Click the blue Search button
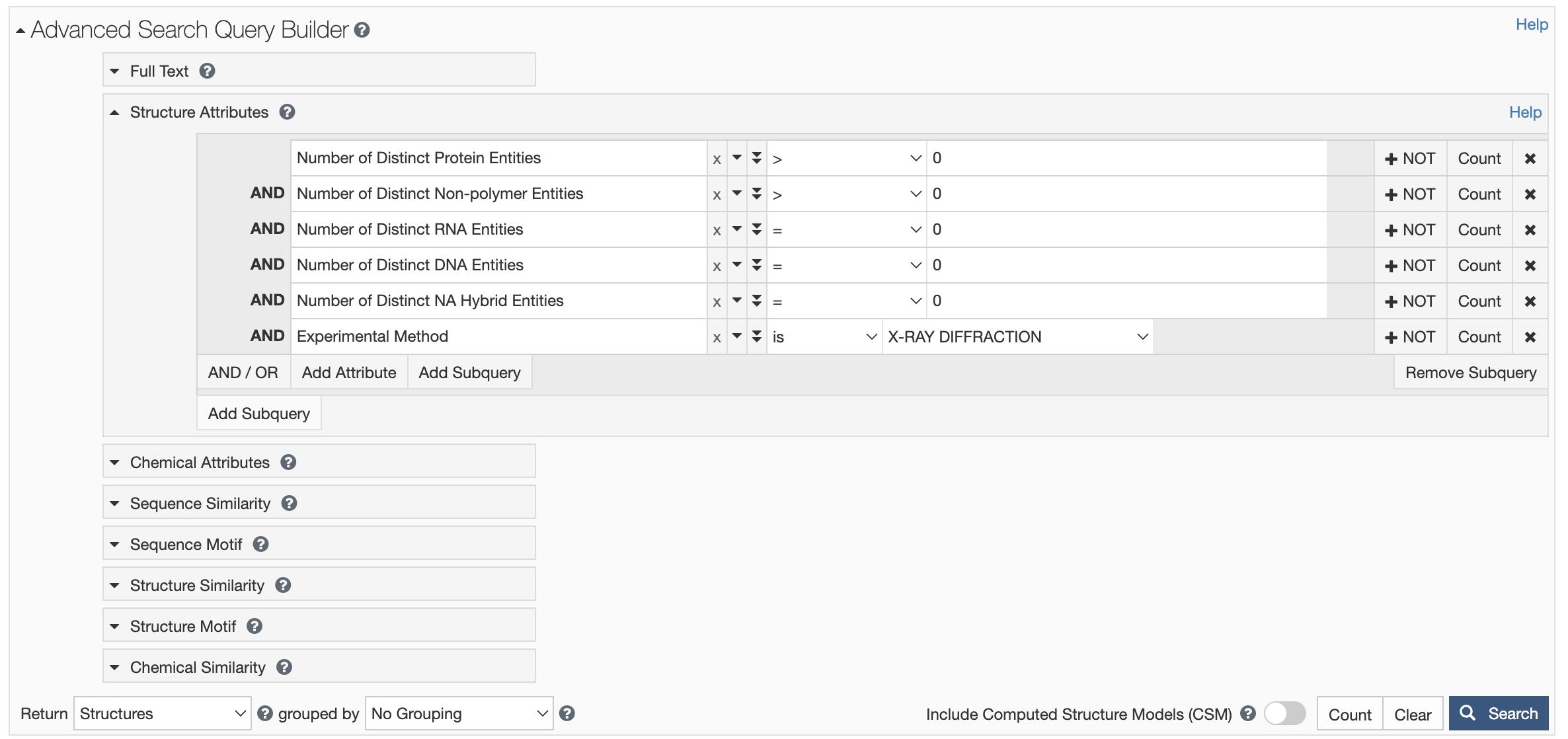The height and width of the screenshot is (739, 1568). coord(1498,713)
